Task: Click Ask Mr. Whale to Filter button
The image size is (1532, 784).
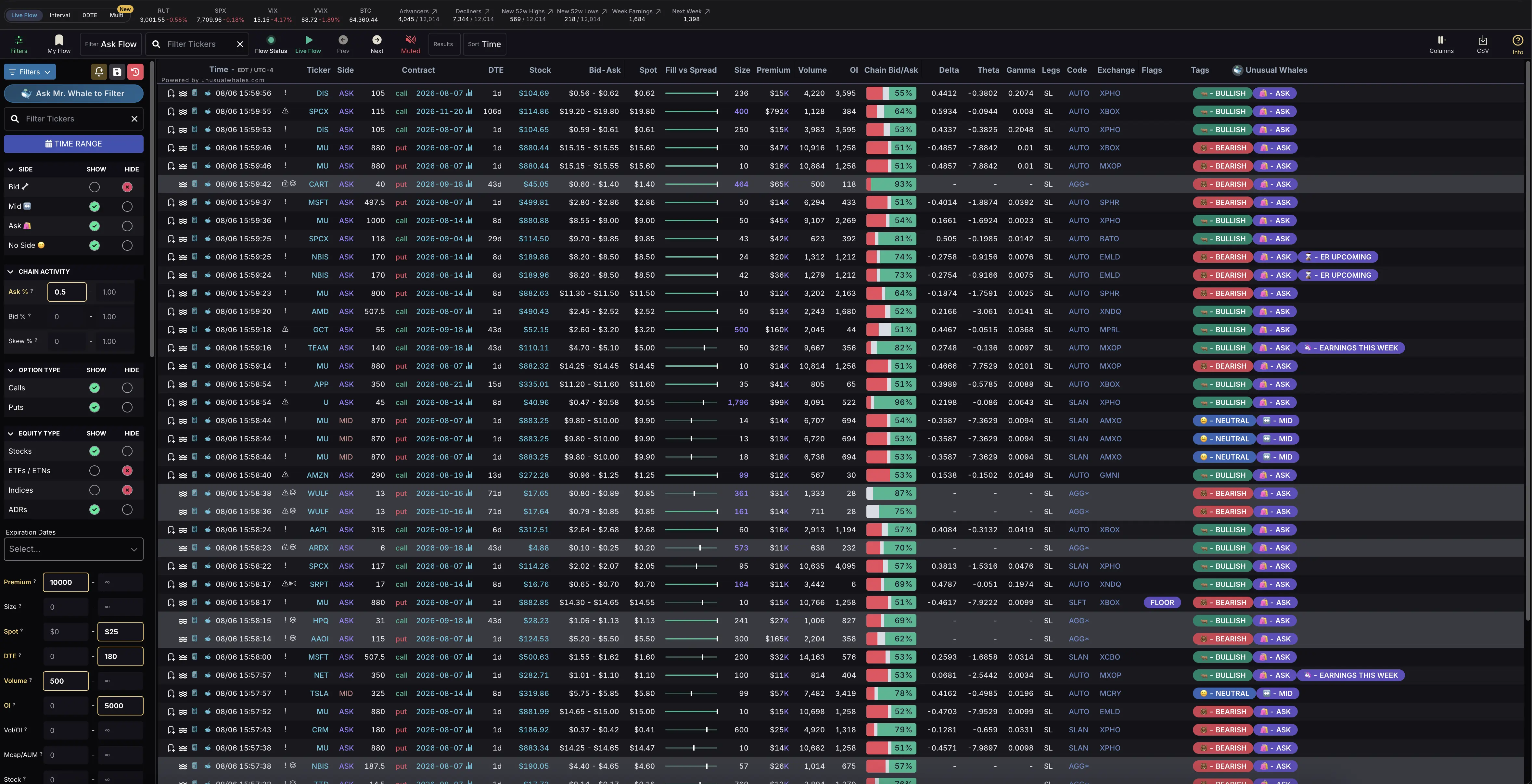Action: click(x=74, y=93)
